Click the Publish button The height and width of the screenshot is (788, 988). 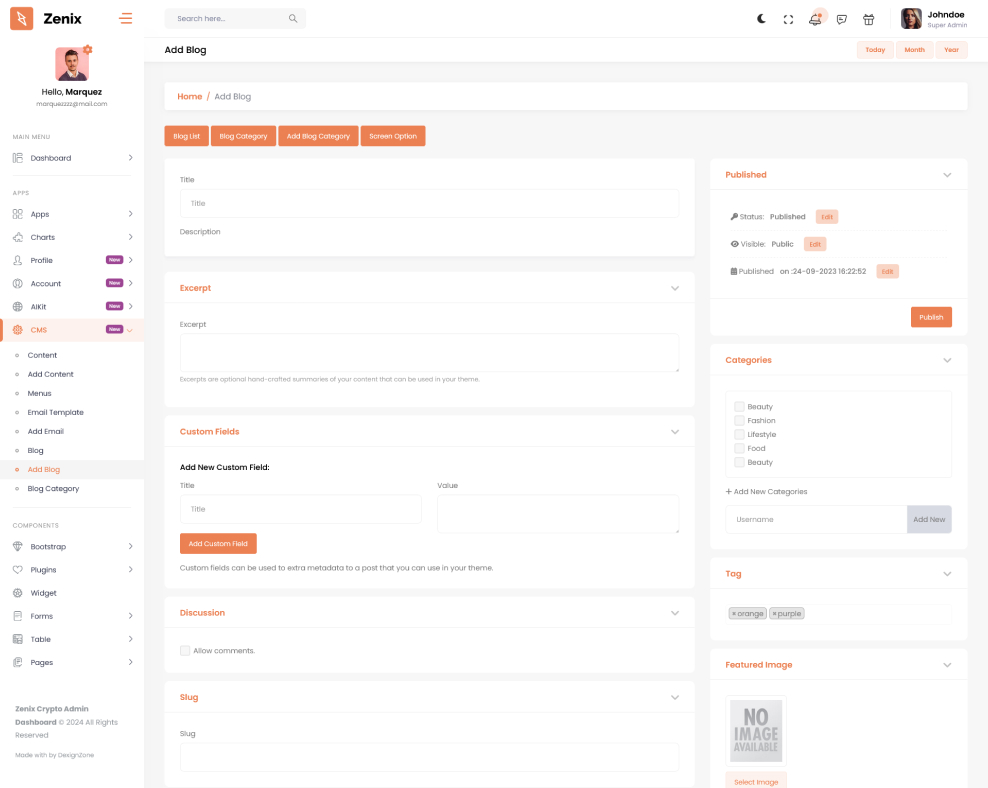[x=931, y=317]
